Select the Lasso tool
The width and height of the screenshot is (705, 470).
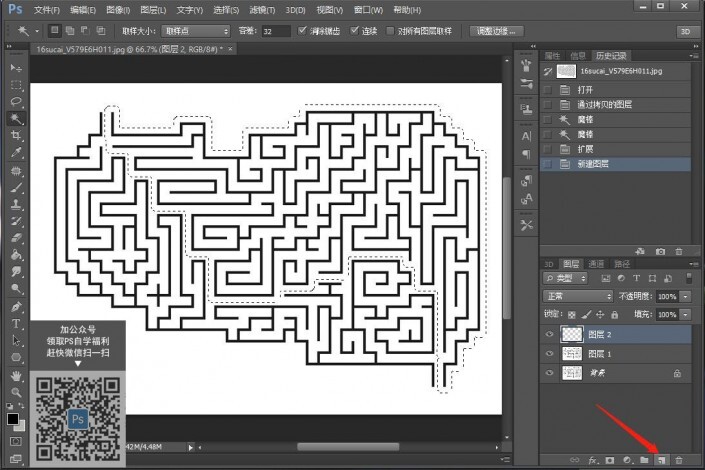tap(16, 101)
